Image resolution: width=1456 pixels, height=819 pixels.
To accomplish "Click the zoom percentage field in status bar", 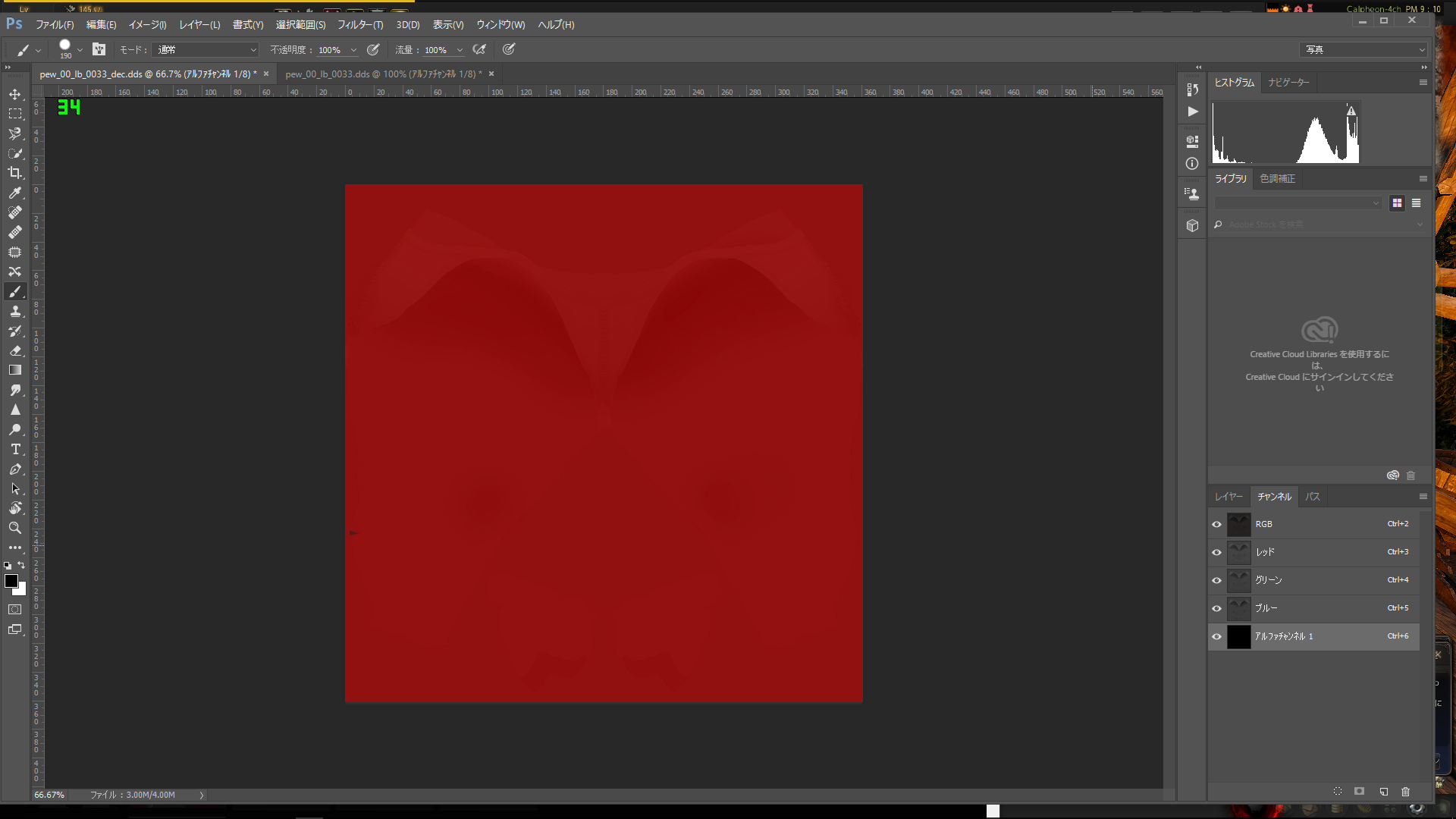I will click(49, 795).
